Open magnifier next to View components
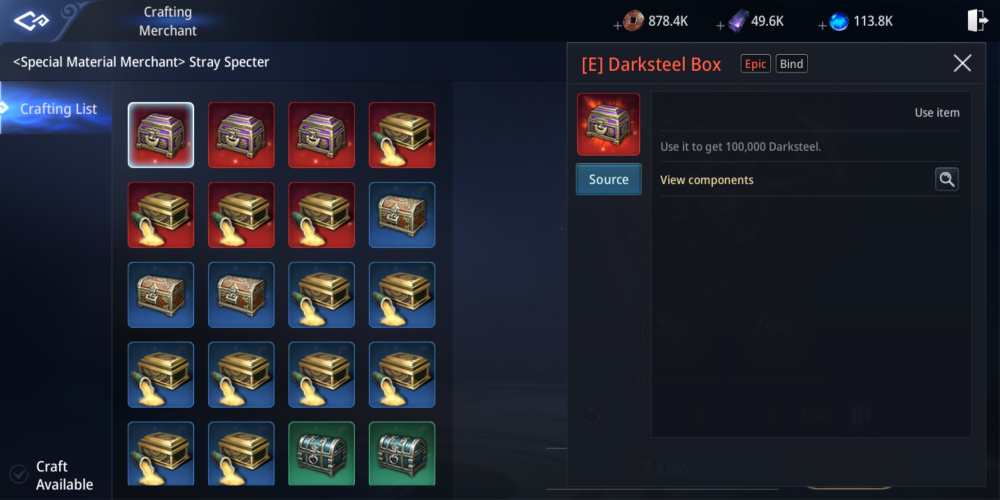The image size is (1000, 500). 946,180
